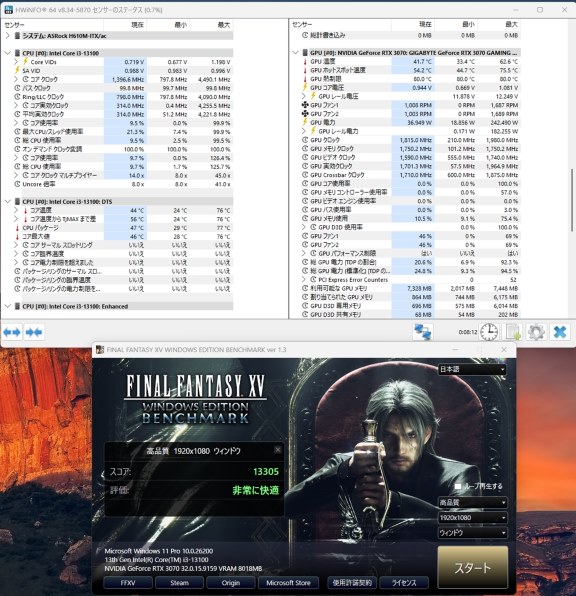The image size is (576, 596).
Task: Click the thermometer icon beside CPU パッケージ
Action: (x=17, y=228)
